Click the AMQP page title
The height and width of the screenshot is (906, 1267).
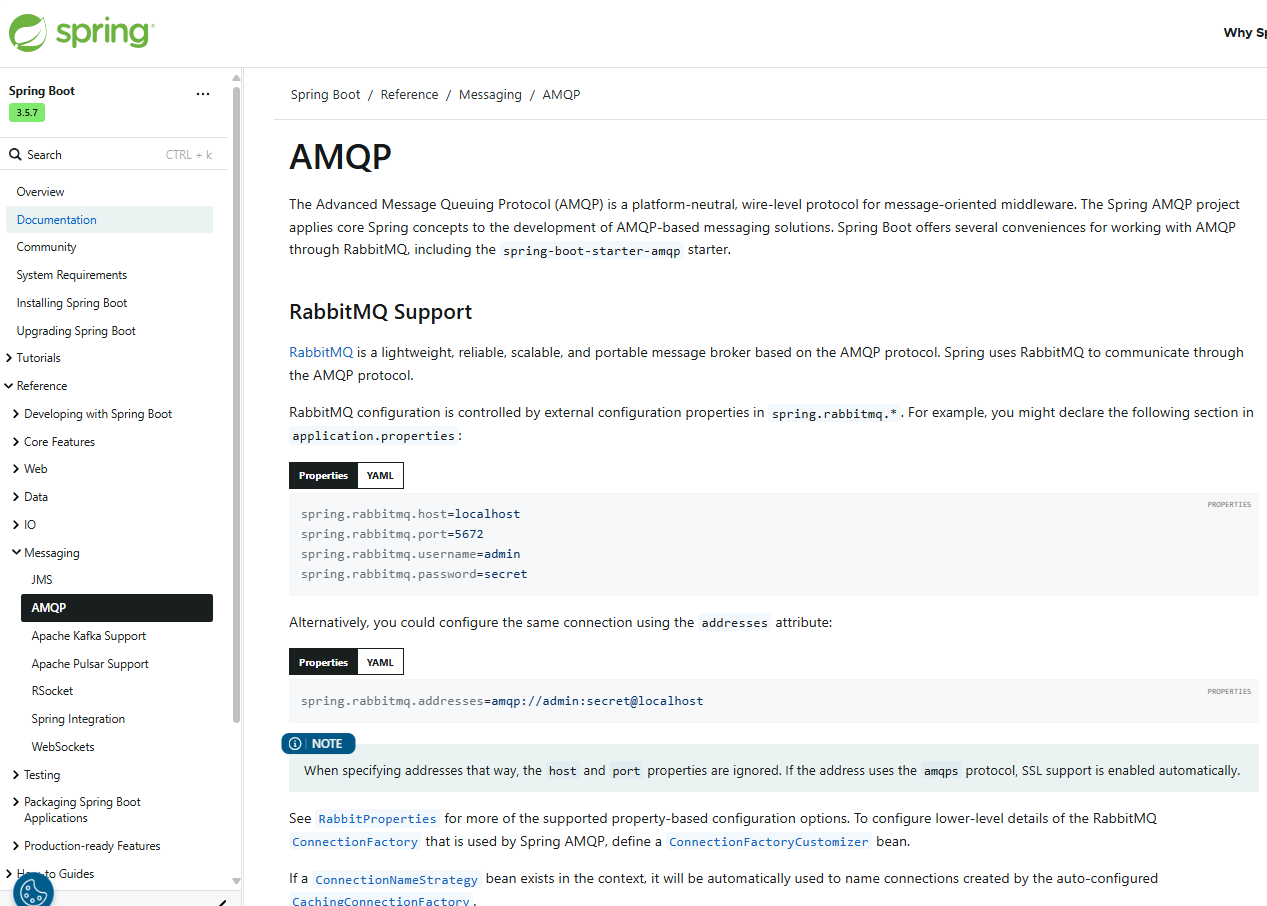click(x=340, y=157)
